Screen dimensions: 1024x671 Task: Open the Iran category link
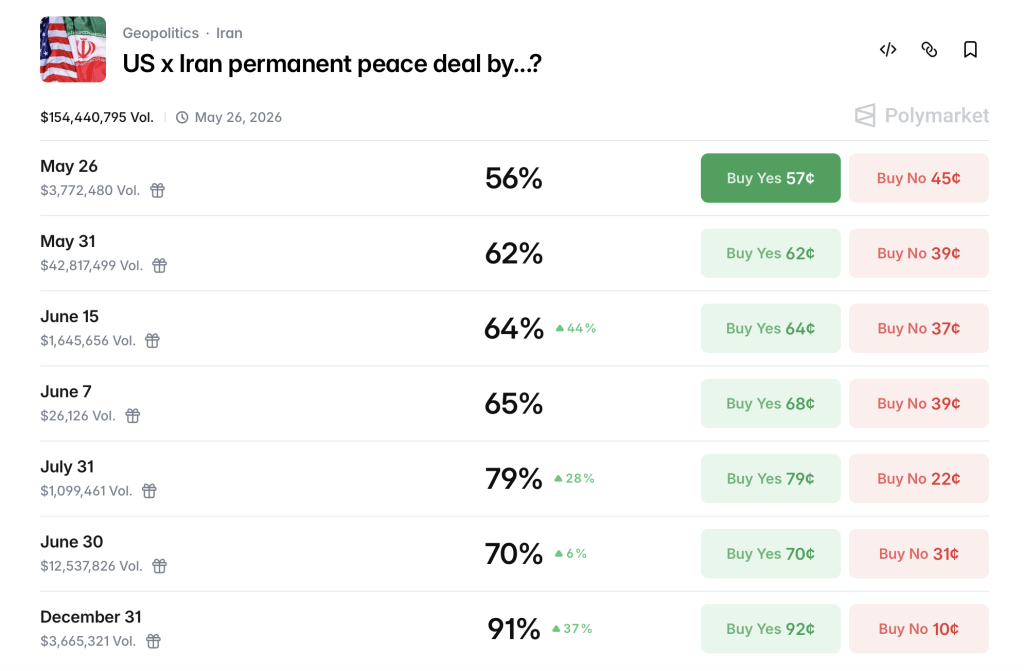(229, 33)
